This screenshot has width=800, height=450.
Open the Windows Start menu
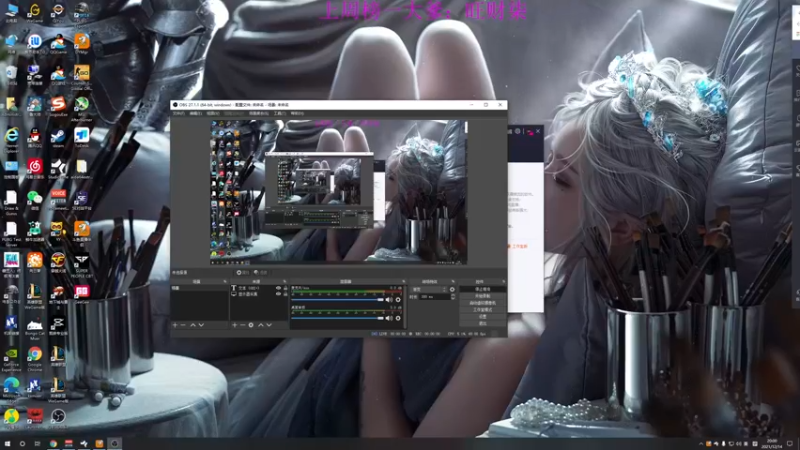click(x=7, y=444)
